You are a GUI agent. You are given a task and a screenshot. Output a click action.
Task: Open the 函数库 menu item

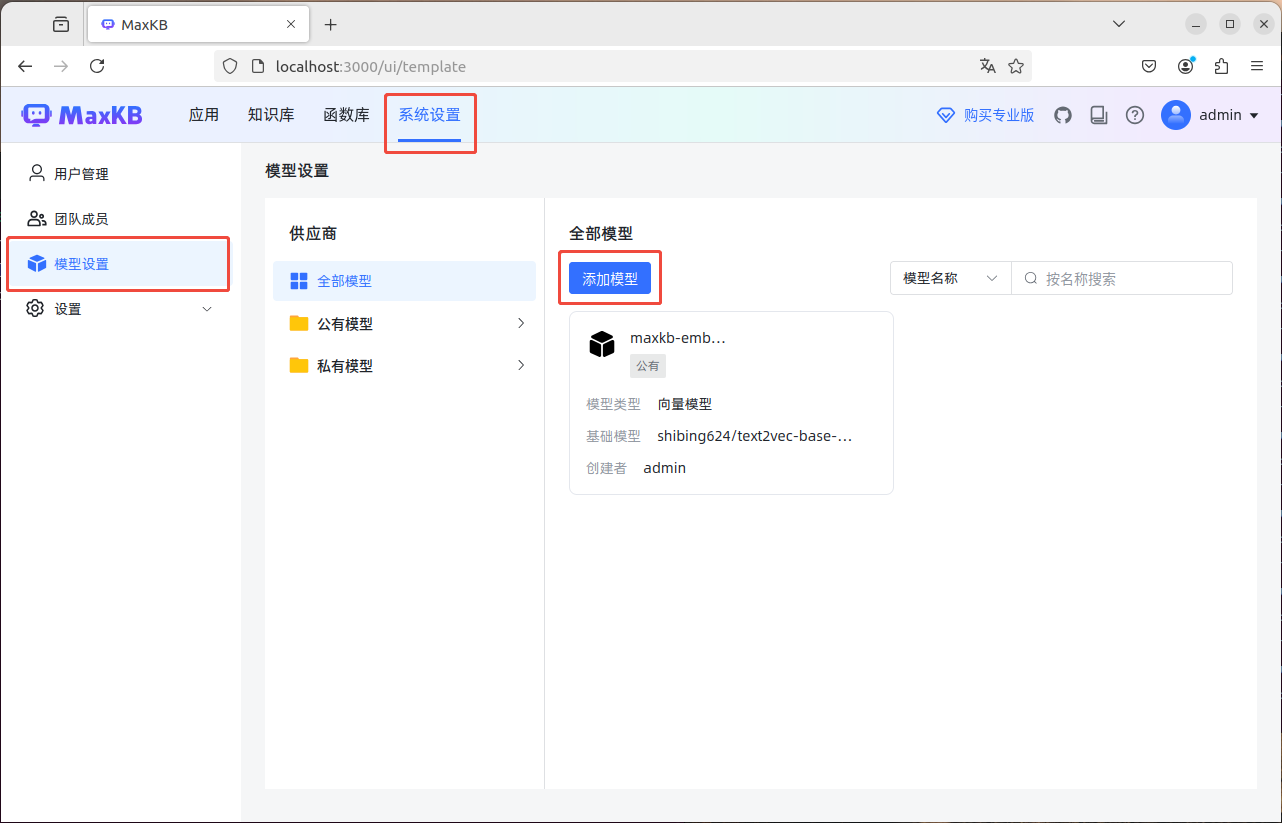(345, 114)
